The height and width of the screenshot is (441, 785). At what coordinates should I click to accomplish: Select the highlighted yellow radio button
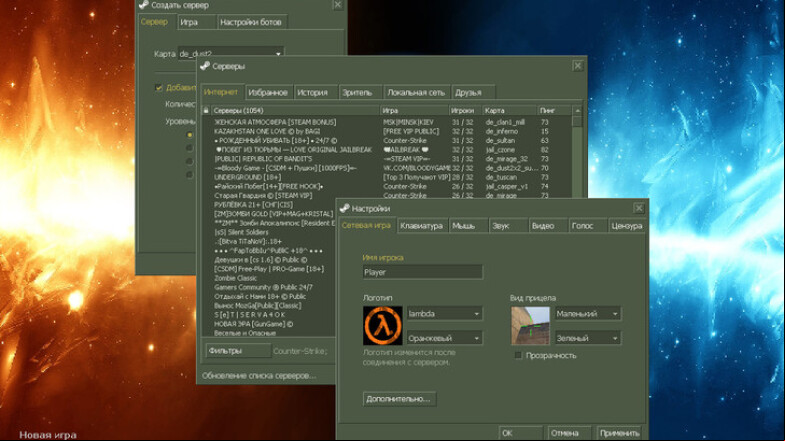coord(189,135)
